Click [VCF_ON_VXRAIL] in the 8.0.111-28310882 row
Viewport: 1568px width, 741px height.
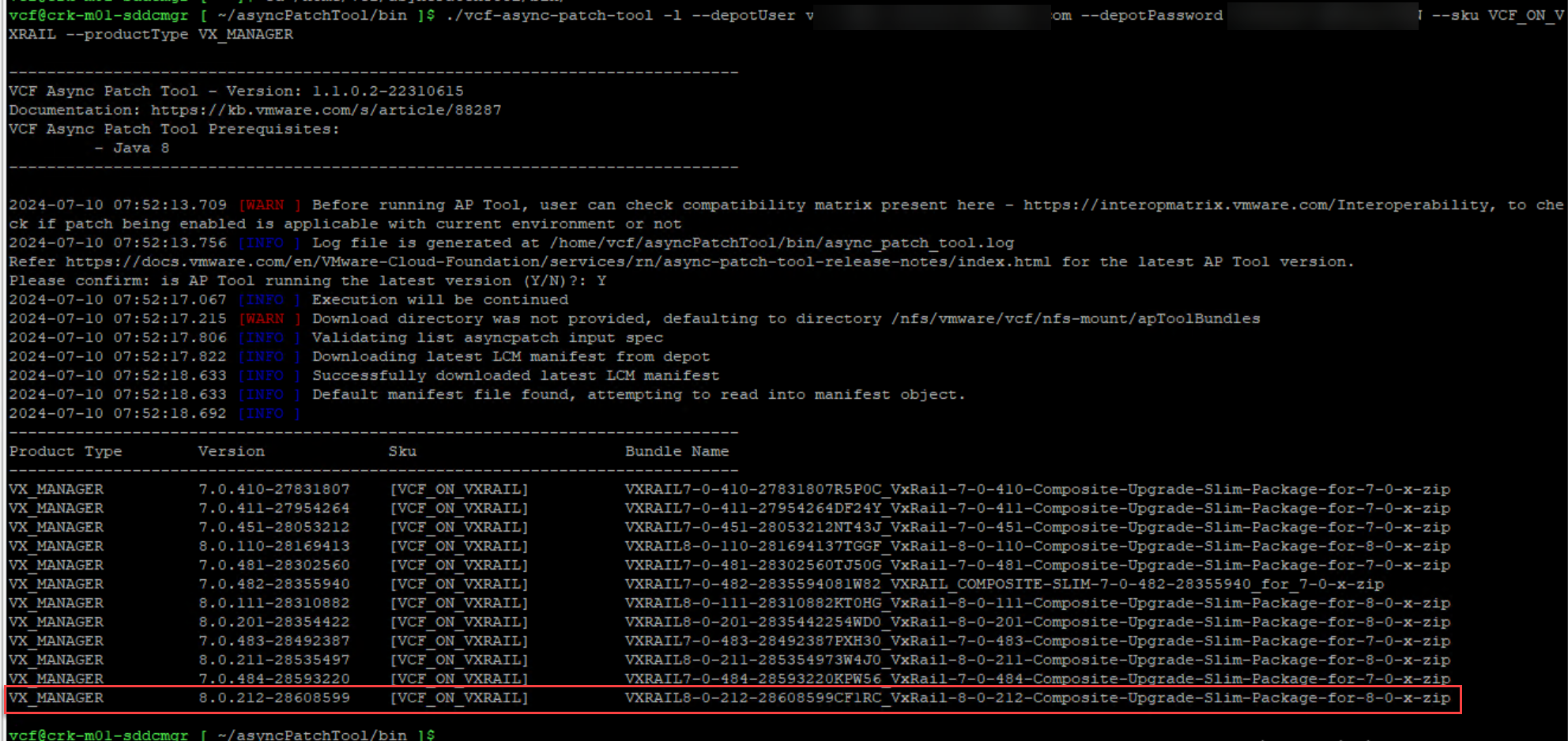459,603
